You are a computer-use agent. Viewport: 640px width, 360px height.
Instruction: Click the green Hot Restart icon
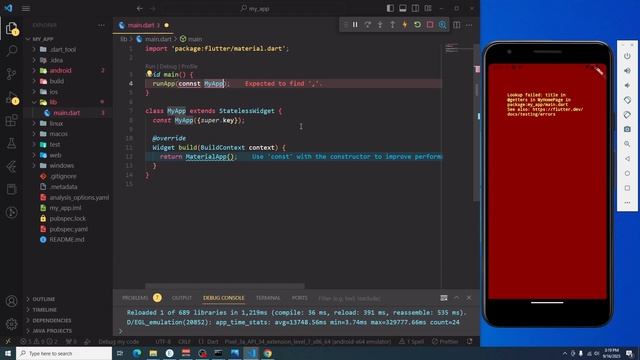[x=417, y=25]
